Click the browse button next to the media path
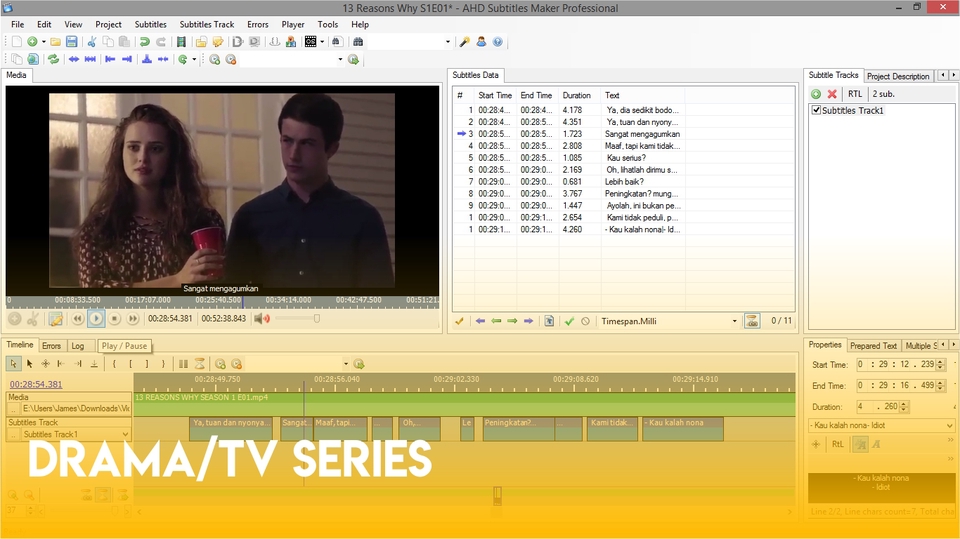 click(x=13, y=409)
